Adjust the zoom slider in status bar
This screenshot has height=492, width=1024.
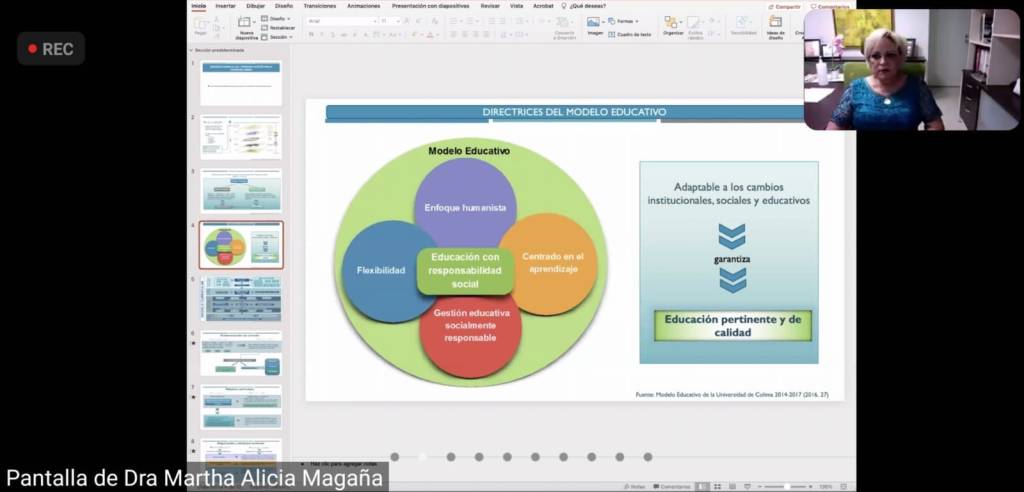click(788, 487)
